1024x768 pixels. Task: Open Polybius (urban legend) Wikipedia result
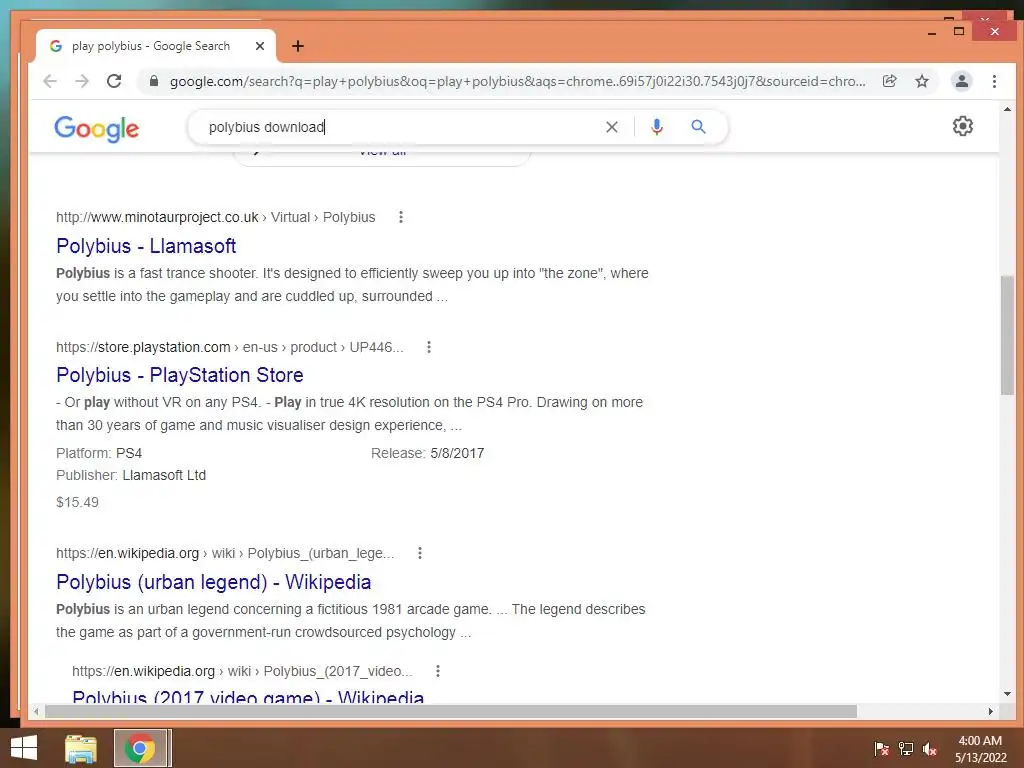[214, 582]
